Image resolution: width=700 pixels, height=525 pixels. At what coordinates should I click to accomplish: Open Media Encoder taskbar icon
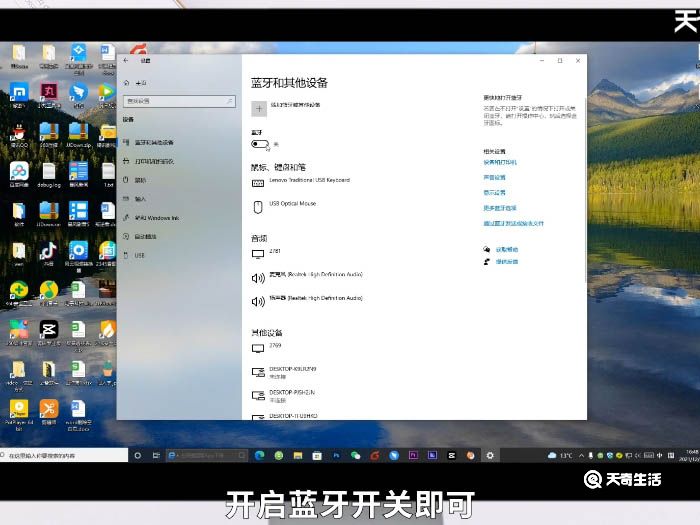tap(432, 455)
